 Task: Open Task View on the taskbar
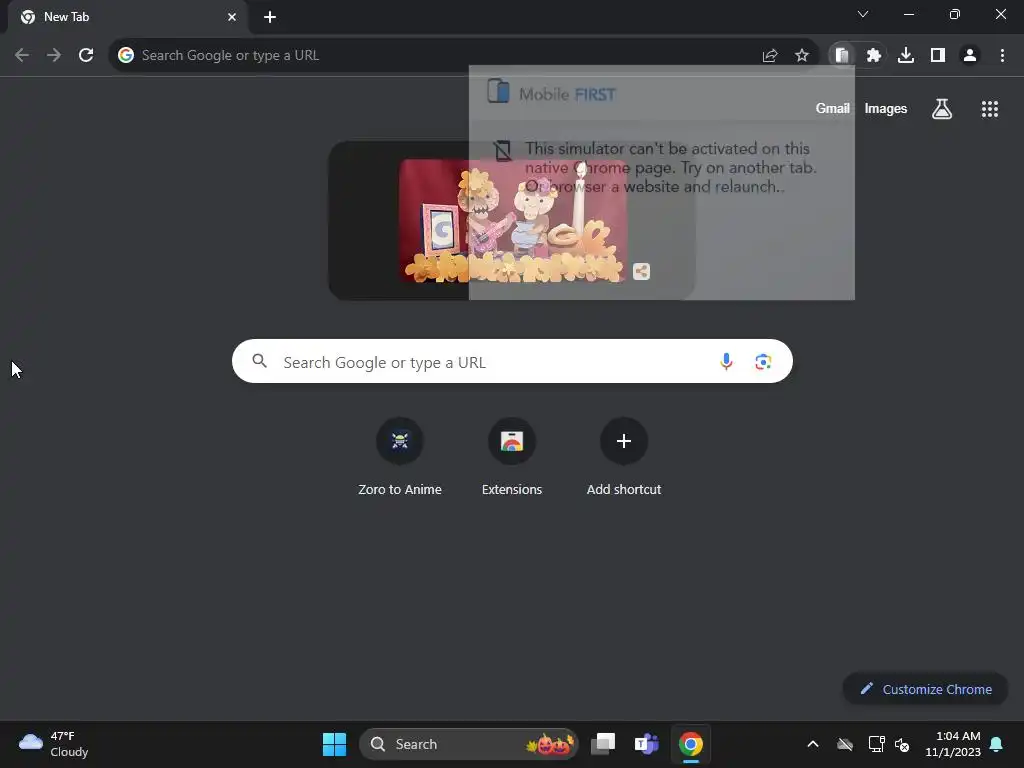tap(603, 744)
